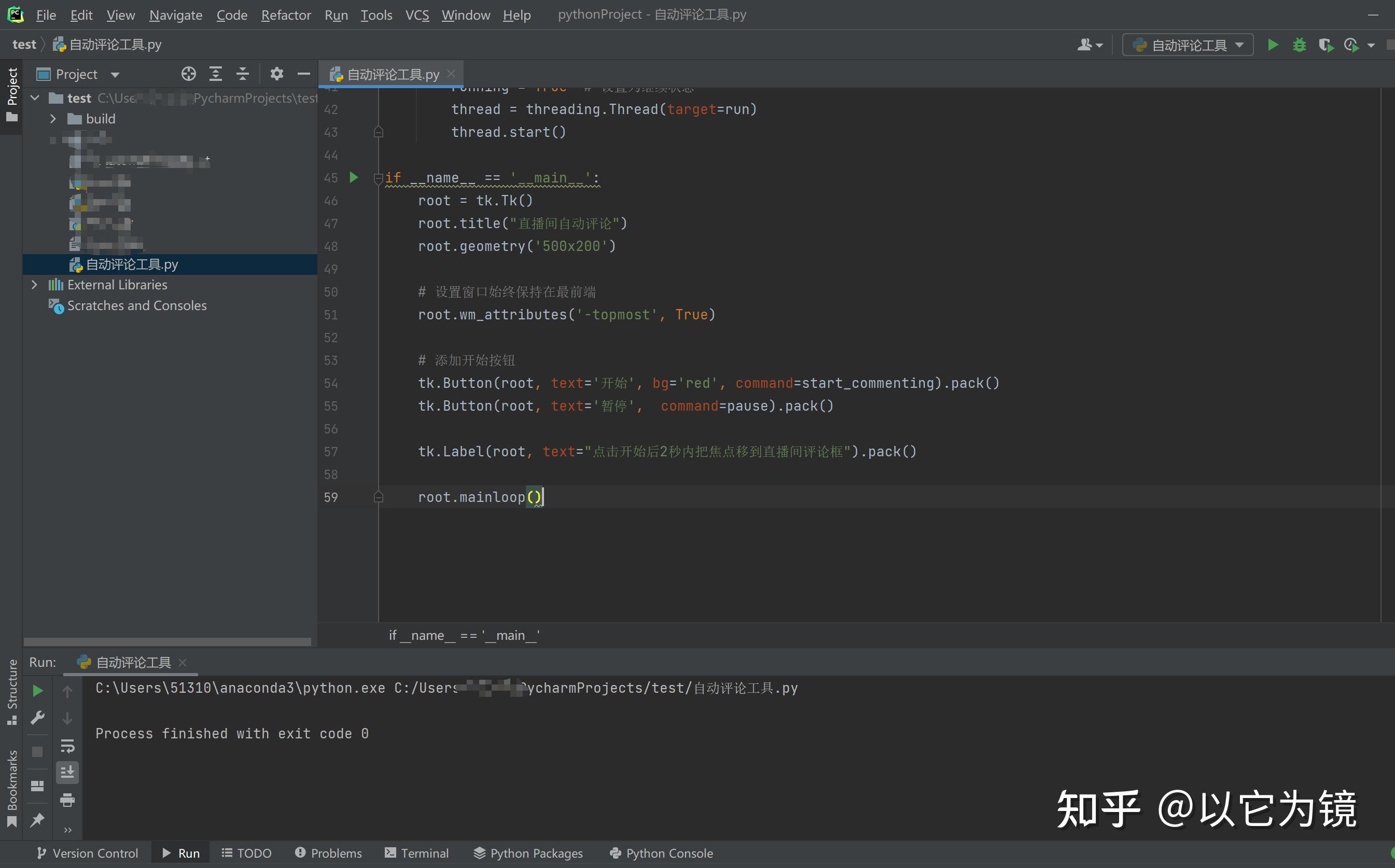Run the script with coverage icon
Image resolution: width=1395 pixels, height=868 pixels.
[1327, 44]
